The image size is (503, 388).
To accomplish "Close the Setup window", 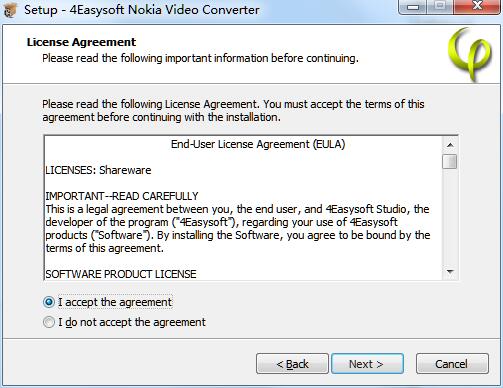I will click(x=477, y=7).
